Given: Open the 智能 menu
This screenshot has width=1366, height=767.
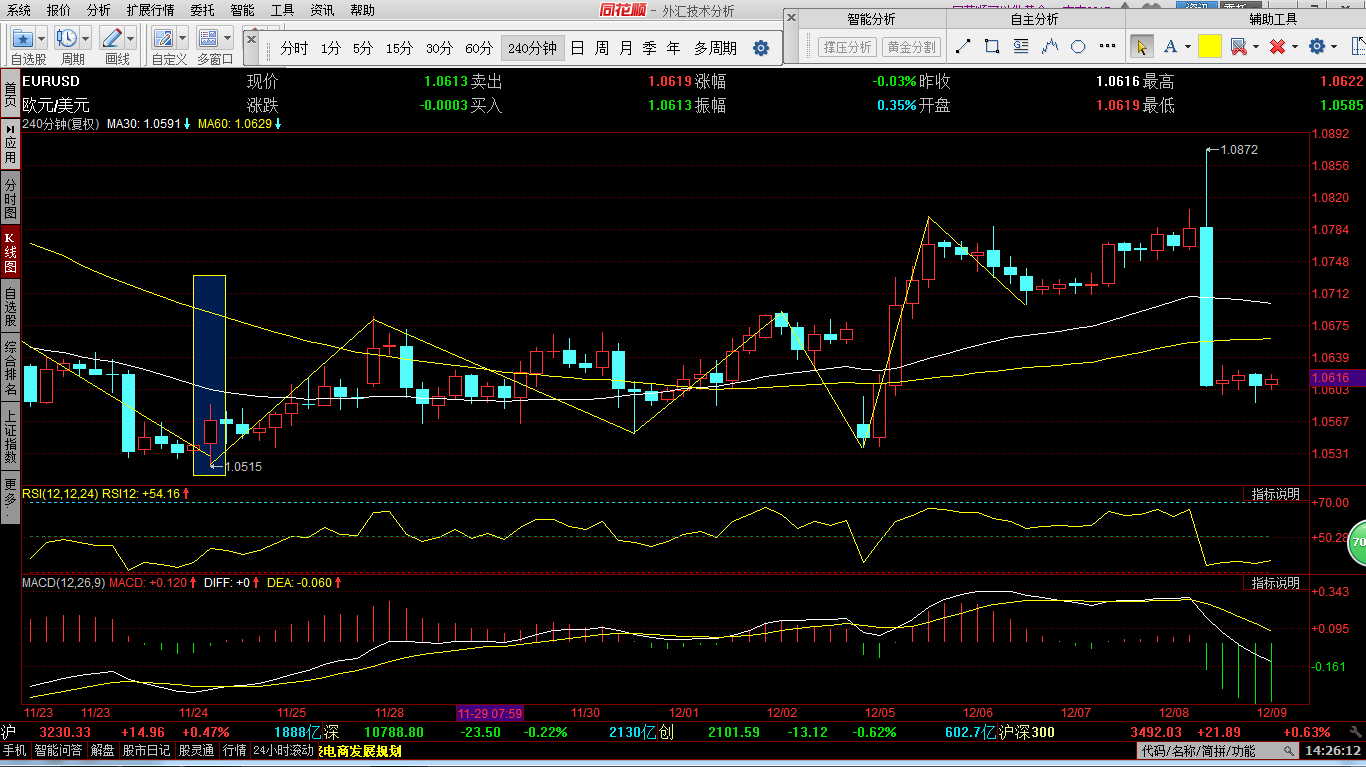Looking at the screenshot, I should [242, 10].
